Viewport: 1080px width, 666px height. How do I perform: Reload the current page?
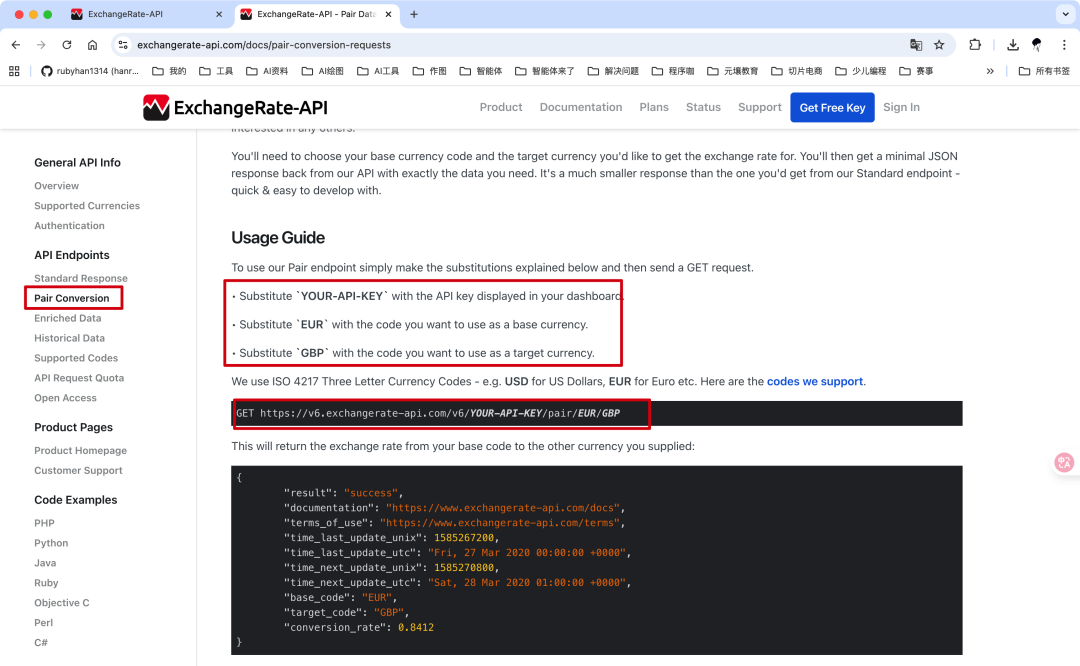click(67, 45)
